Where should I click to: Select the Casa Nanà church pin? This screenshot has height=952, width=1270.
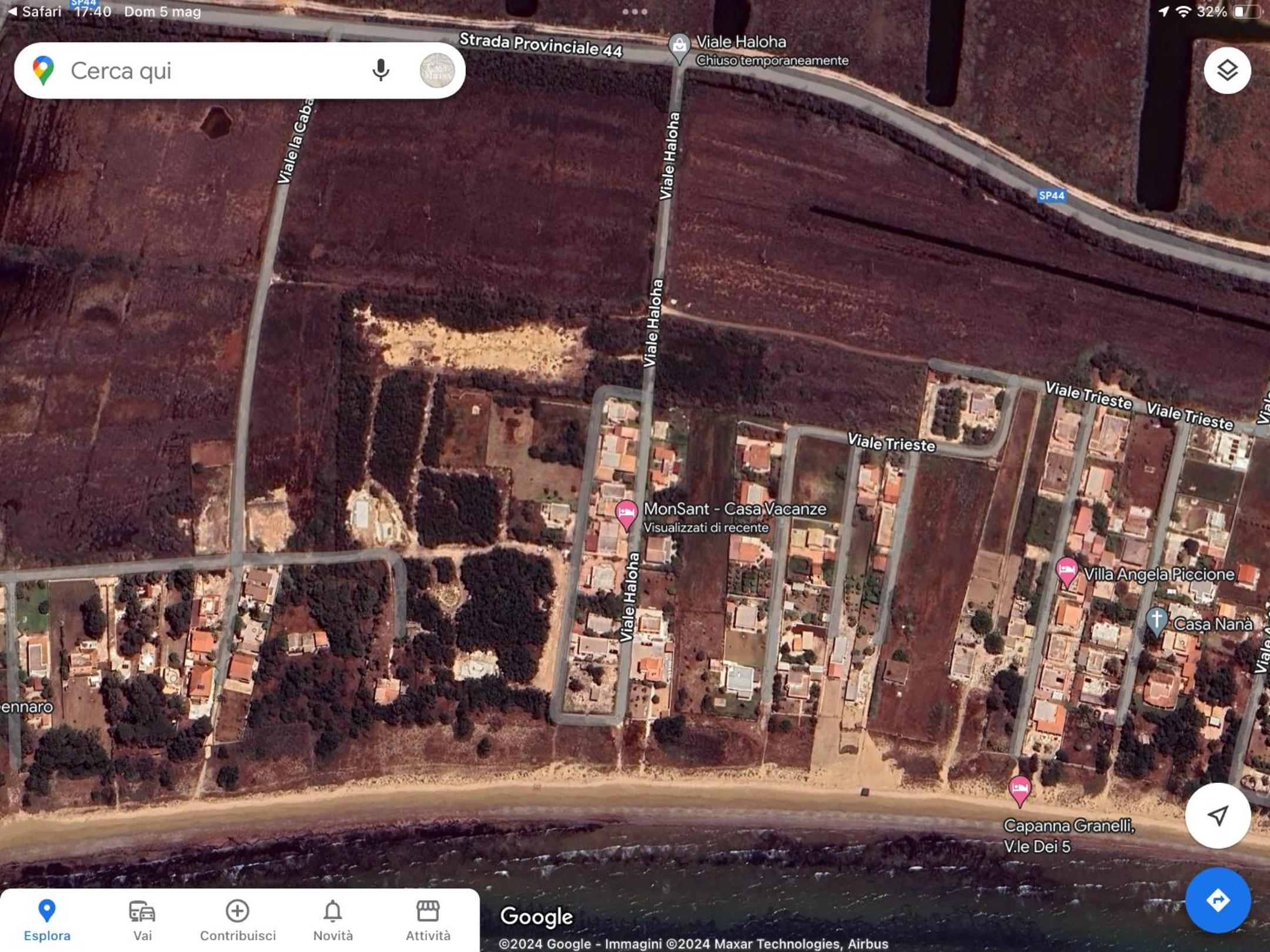1157,622
